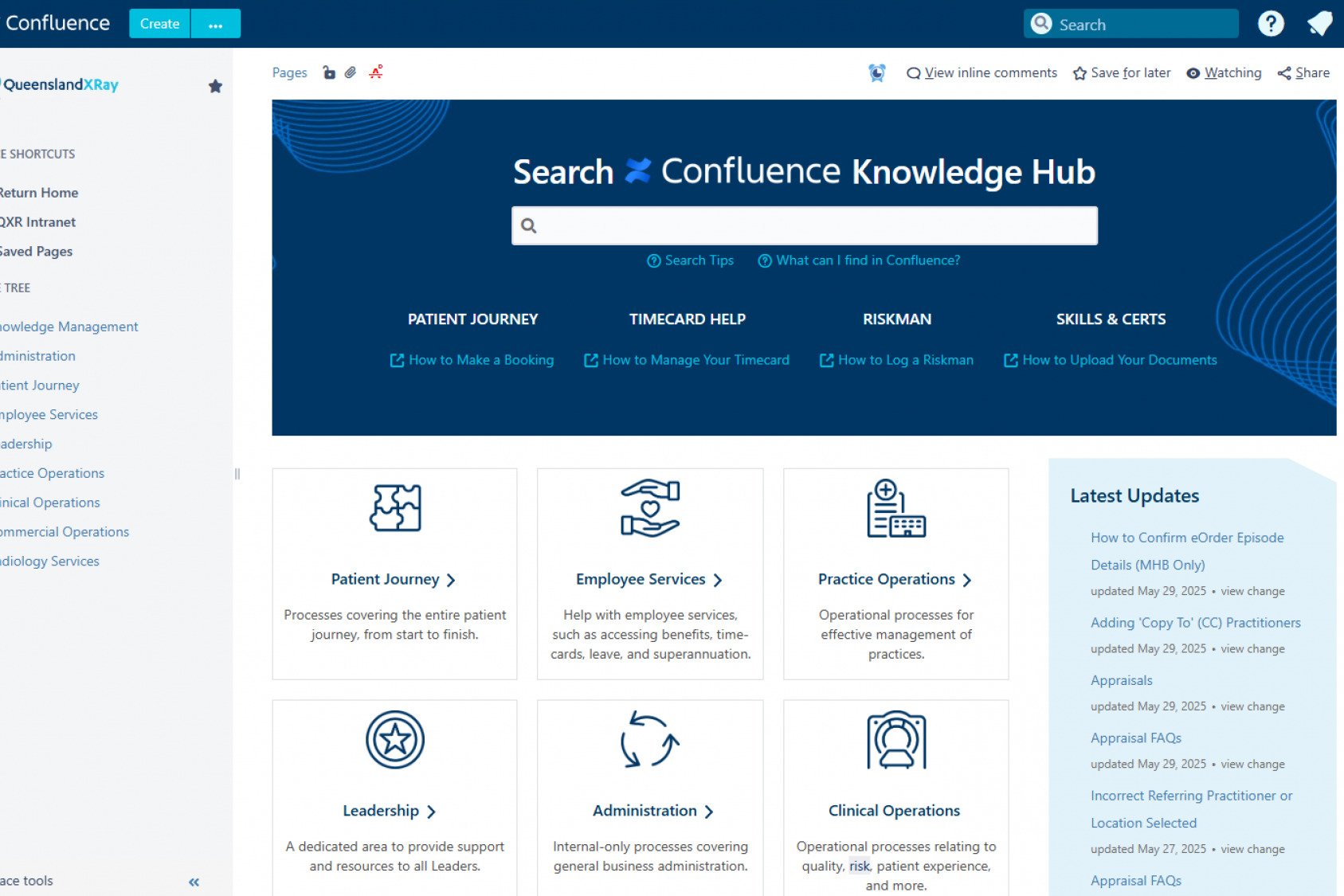Open page restrictions lock icon
The height and width of the screenshot is (896, 1344).
328,72
